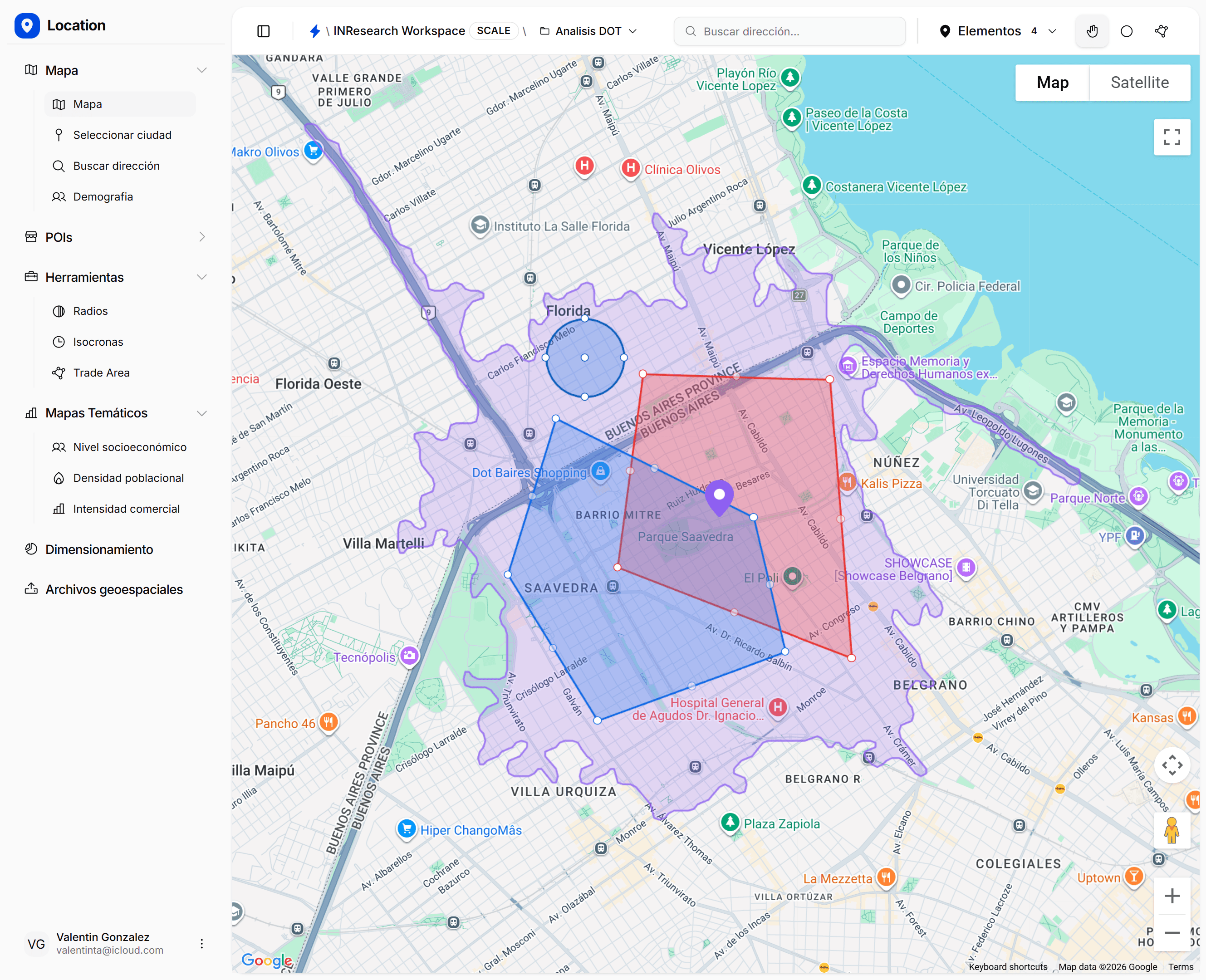The width and height of the screenshot is (1206, 980).
Task: Activate the hand pan tool
Action: [x=1092, y=31]
